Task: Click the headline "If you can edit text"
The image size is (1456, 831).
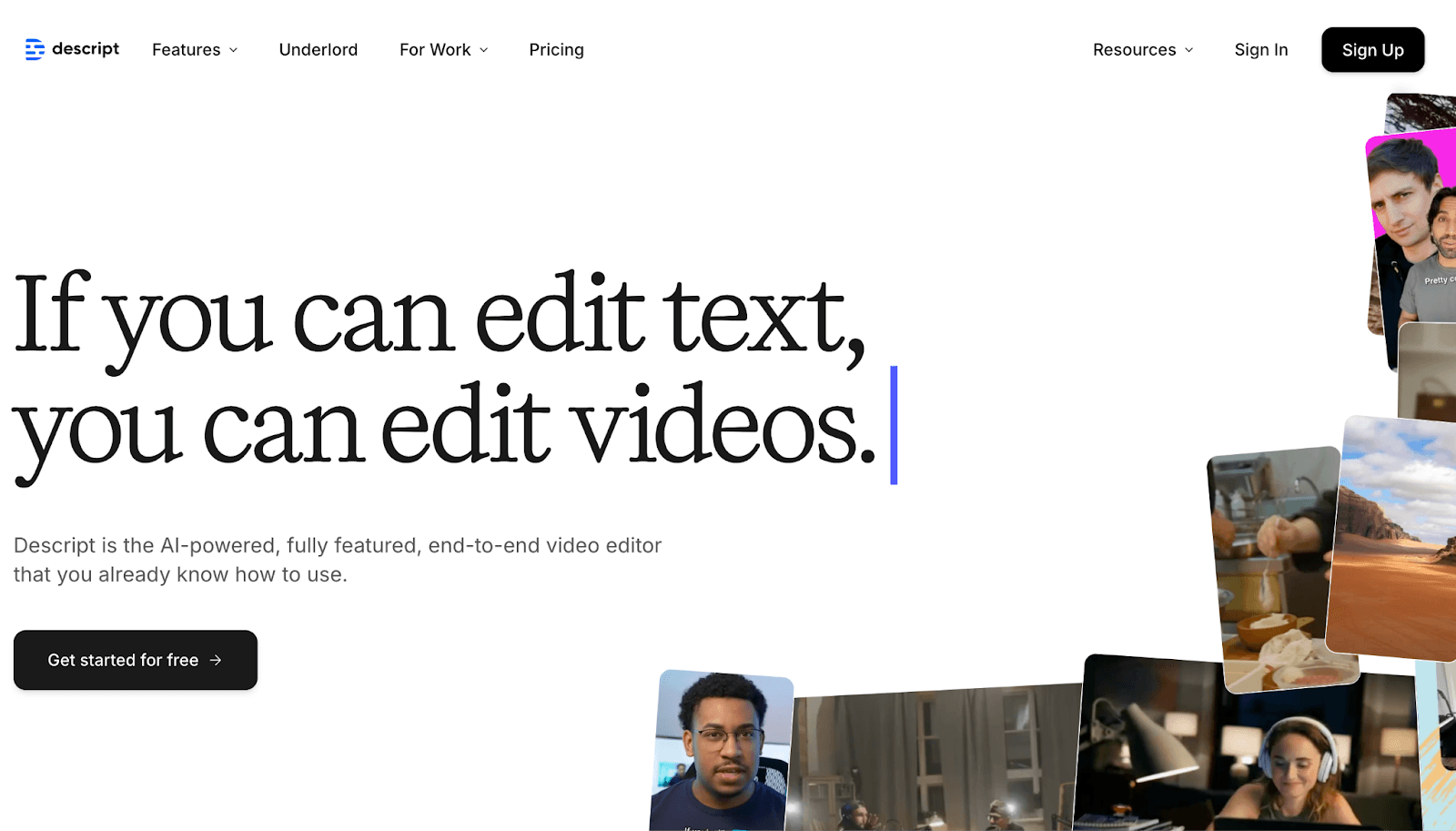Action: coord(439,316)
